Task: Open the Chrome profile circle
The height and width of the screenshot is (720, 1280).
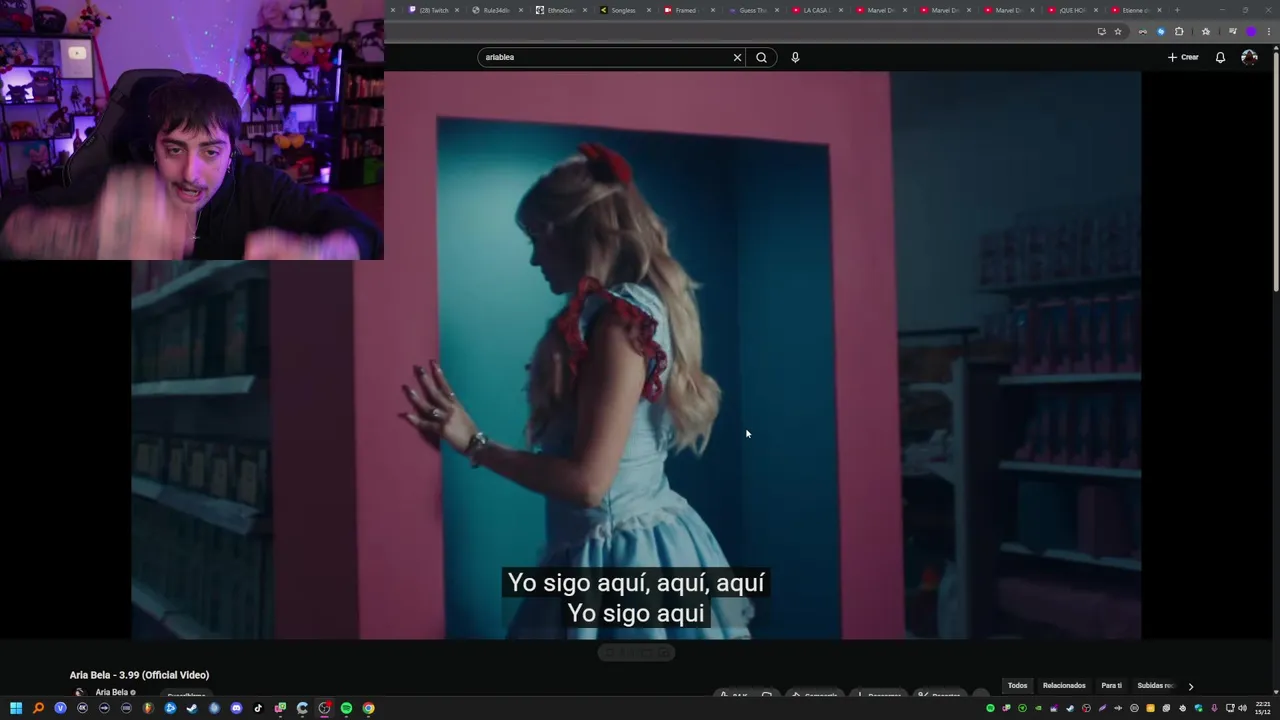Action: (x=1250, y=31)
